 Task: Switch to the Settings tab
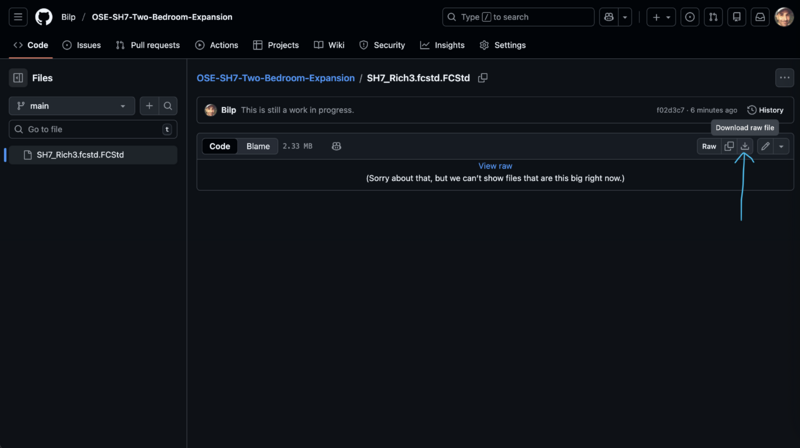pyautogui.click(x=503, y=45)
